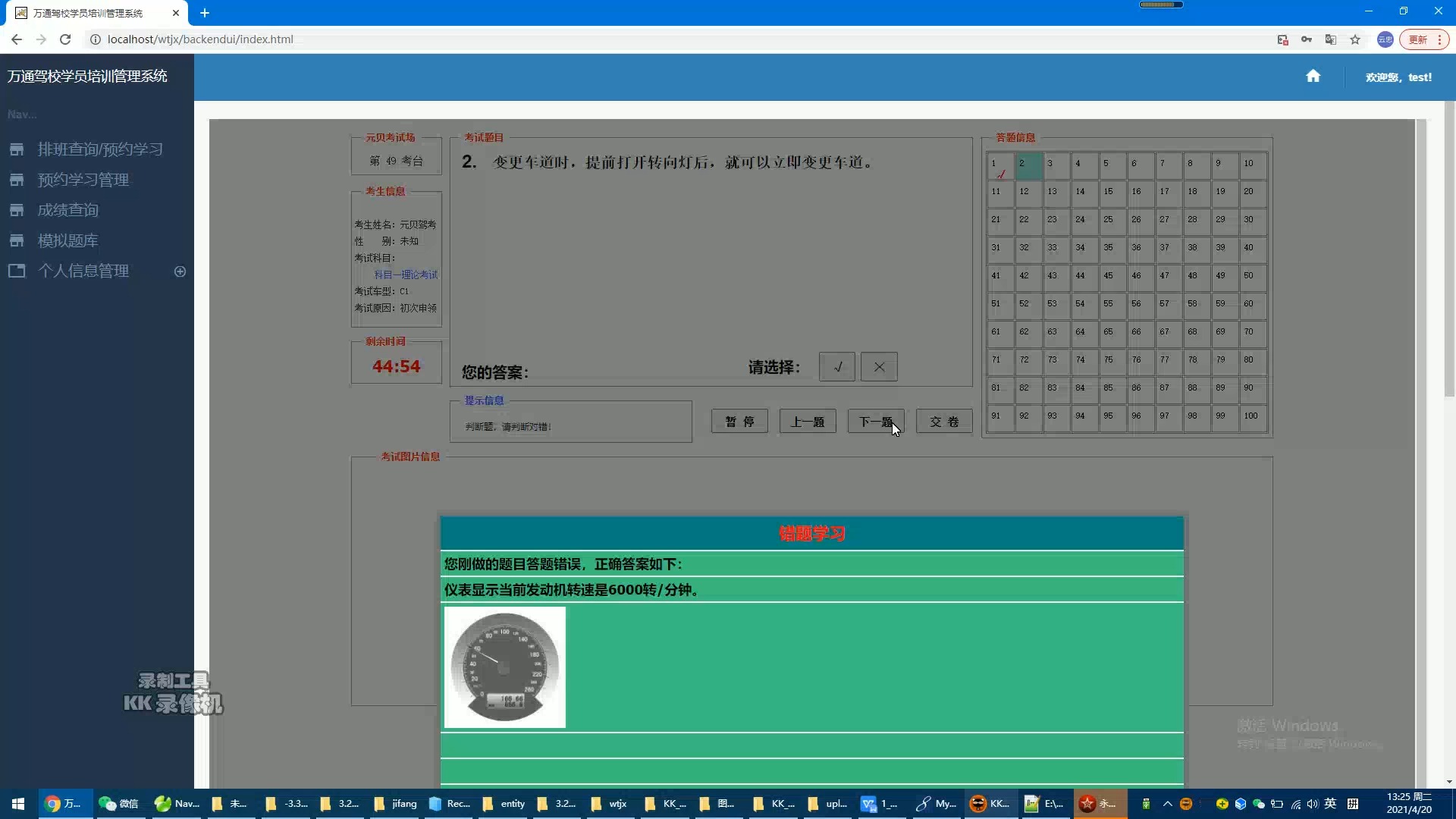
Task: Submit the exam with 交卷
Action: [944, 422]
